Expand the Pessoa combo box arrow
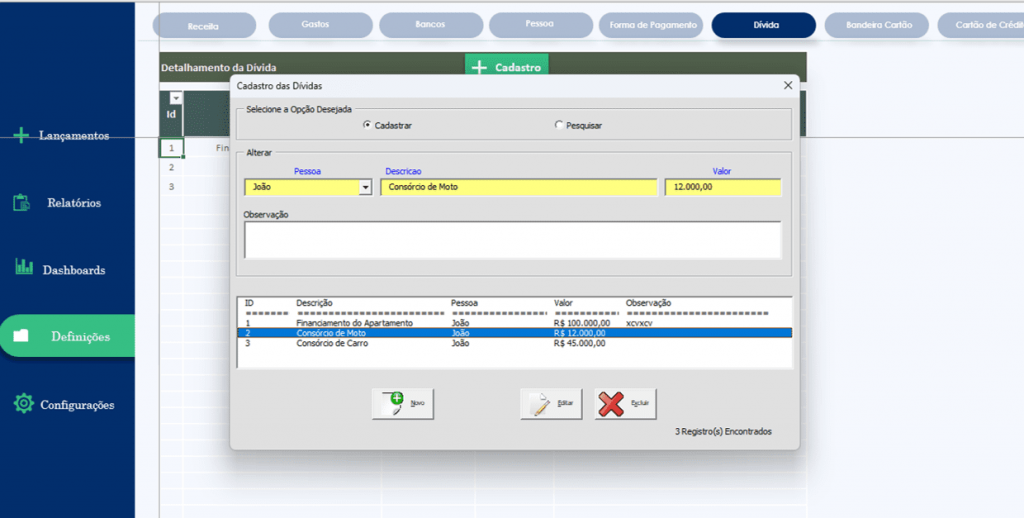 point(365,187)
